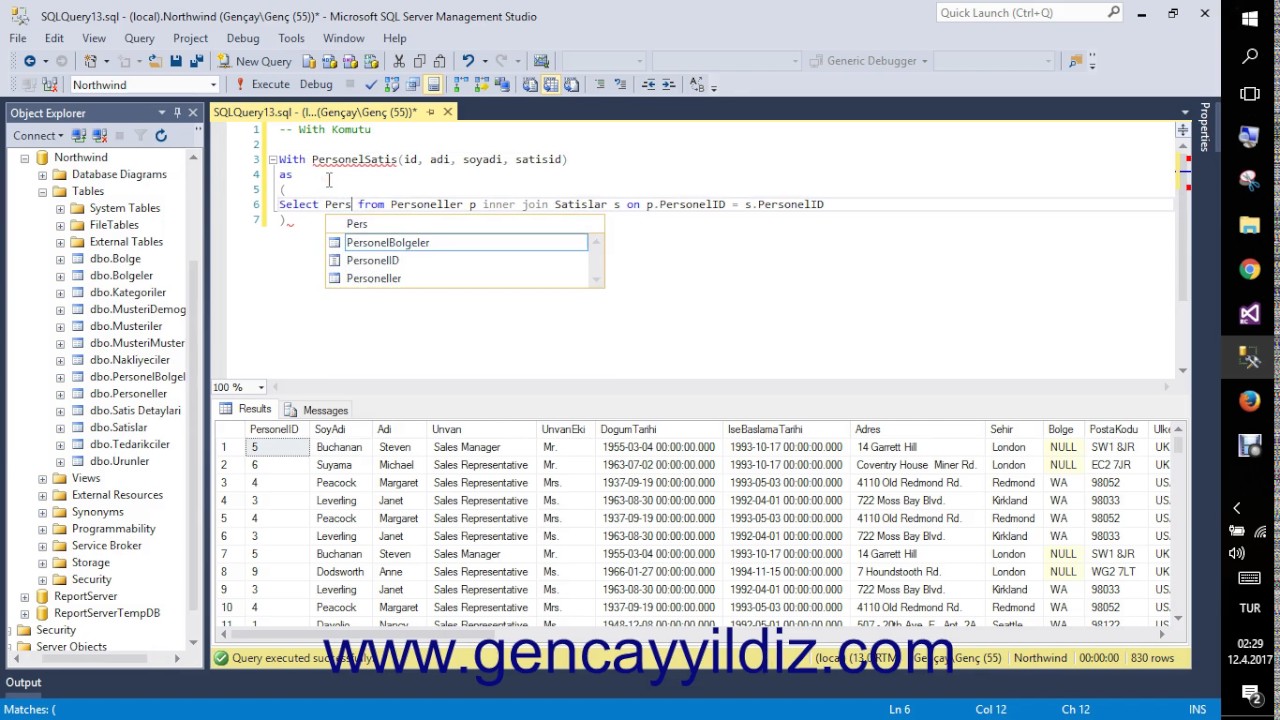Viewport: 1280px width, 720px height.
Task: Click the Save All icon
Action: (197, 61)
